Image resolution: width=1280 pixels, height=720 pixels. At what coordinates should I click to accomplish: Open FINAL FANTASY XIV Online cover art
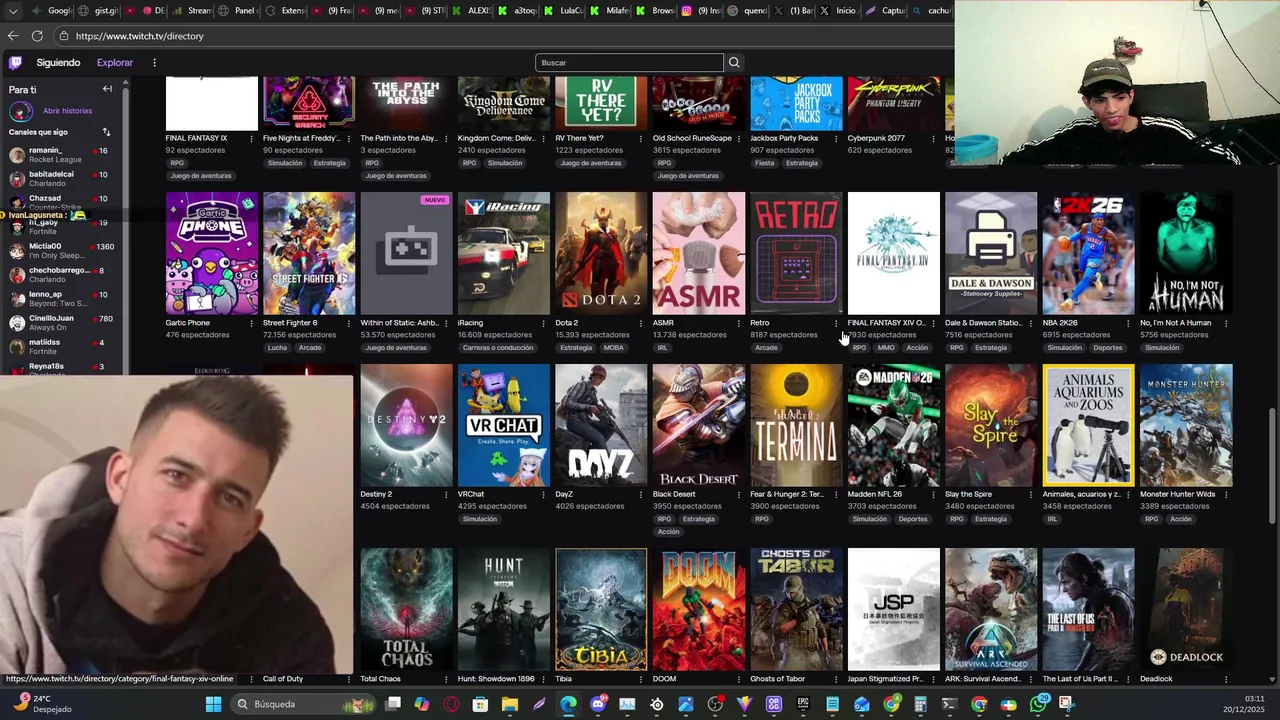[893, 253]
